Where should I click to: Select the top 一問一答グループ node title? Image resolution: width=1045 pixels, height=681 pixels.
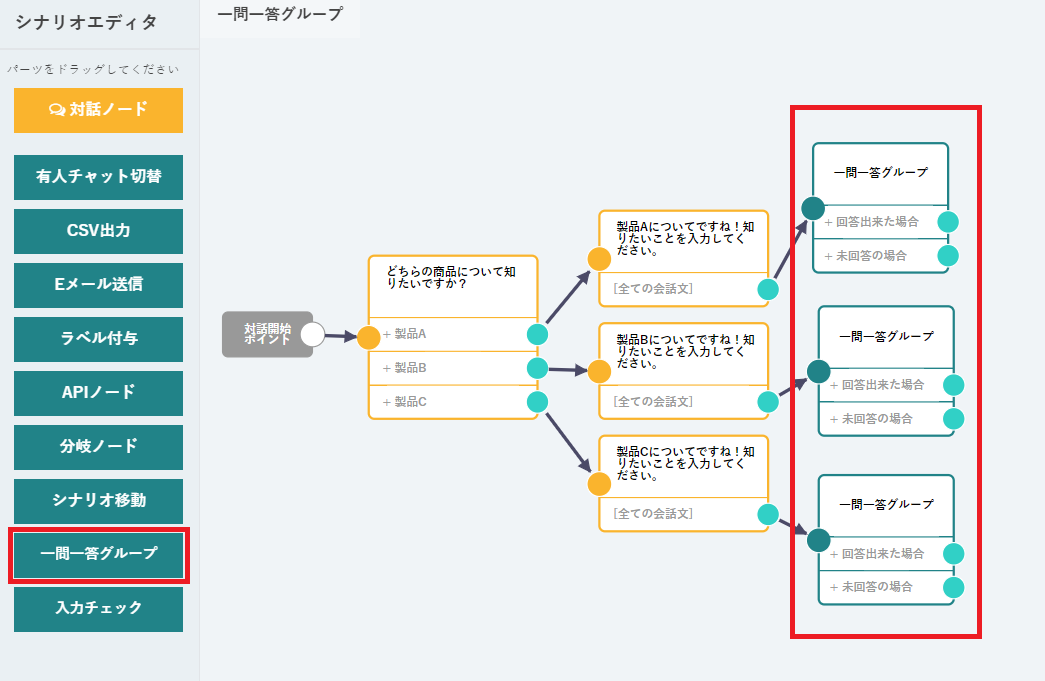pos(880,173)
